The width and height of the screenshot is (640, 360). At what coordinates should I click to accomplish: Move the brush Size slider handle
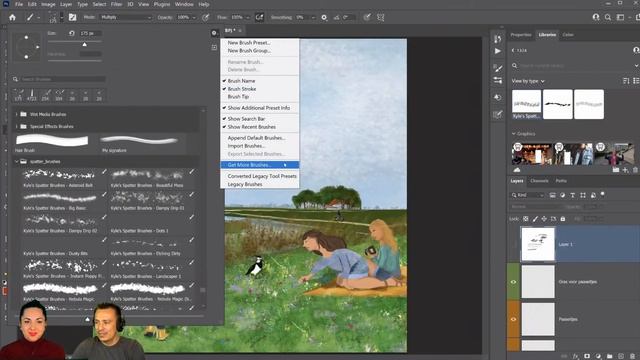point(84,44)
